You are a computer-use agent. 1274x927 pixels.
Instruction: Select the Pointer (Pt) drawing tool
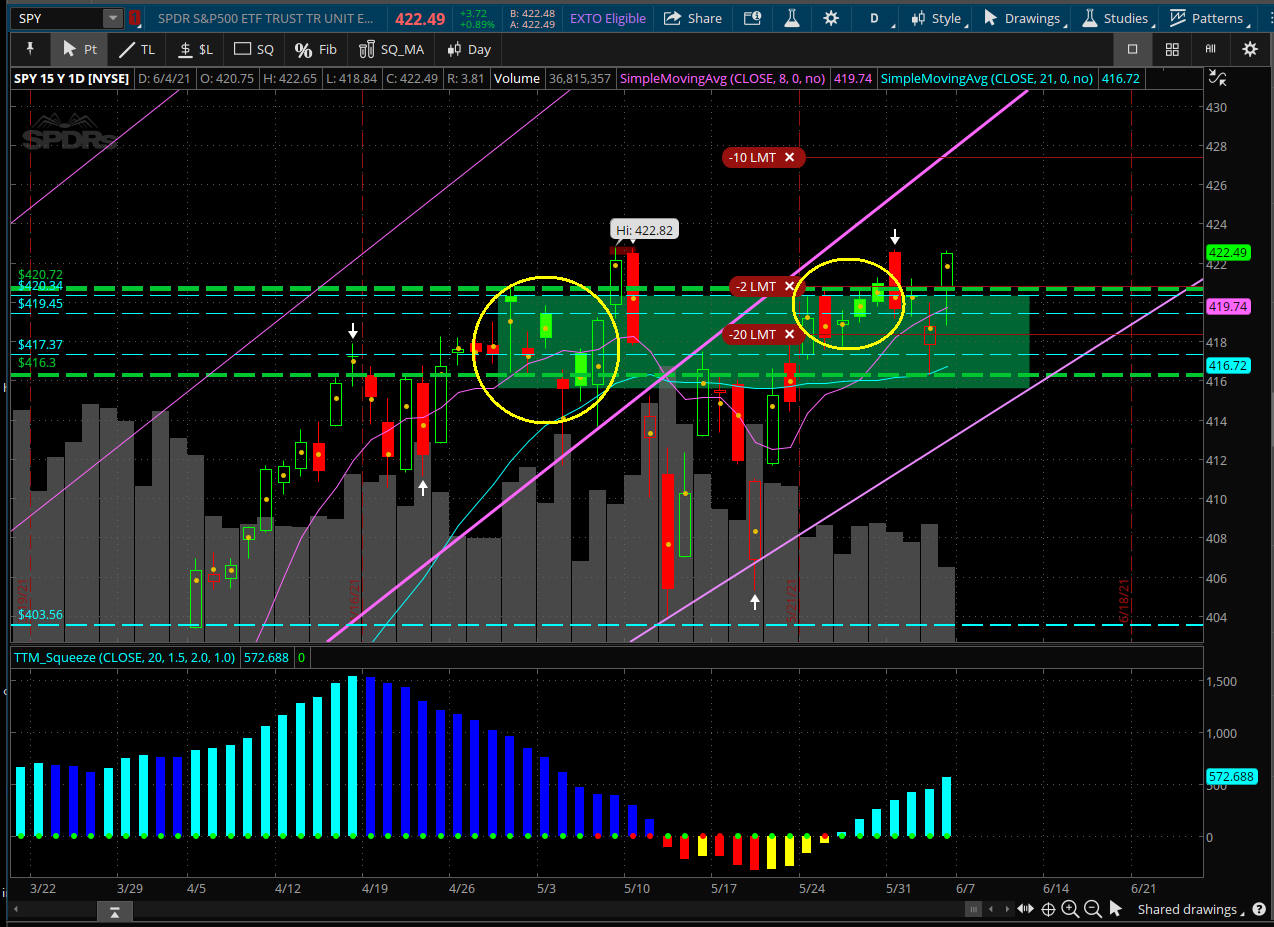[80, 49]
